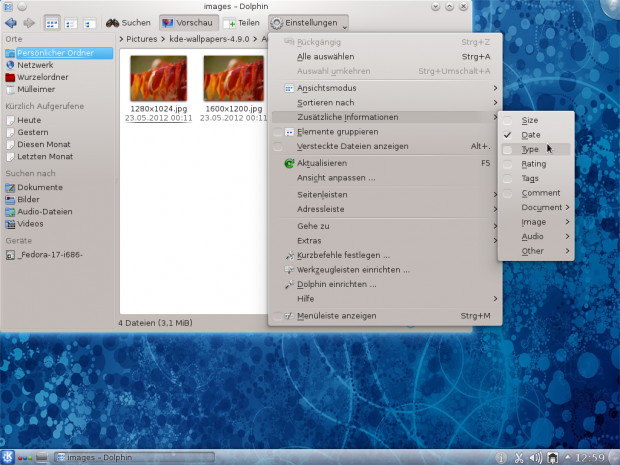Click the Teilen split view button

(242, 22)
